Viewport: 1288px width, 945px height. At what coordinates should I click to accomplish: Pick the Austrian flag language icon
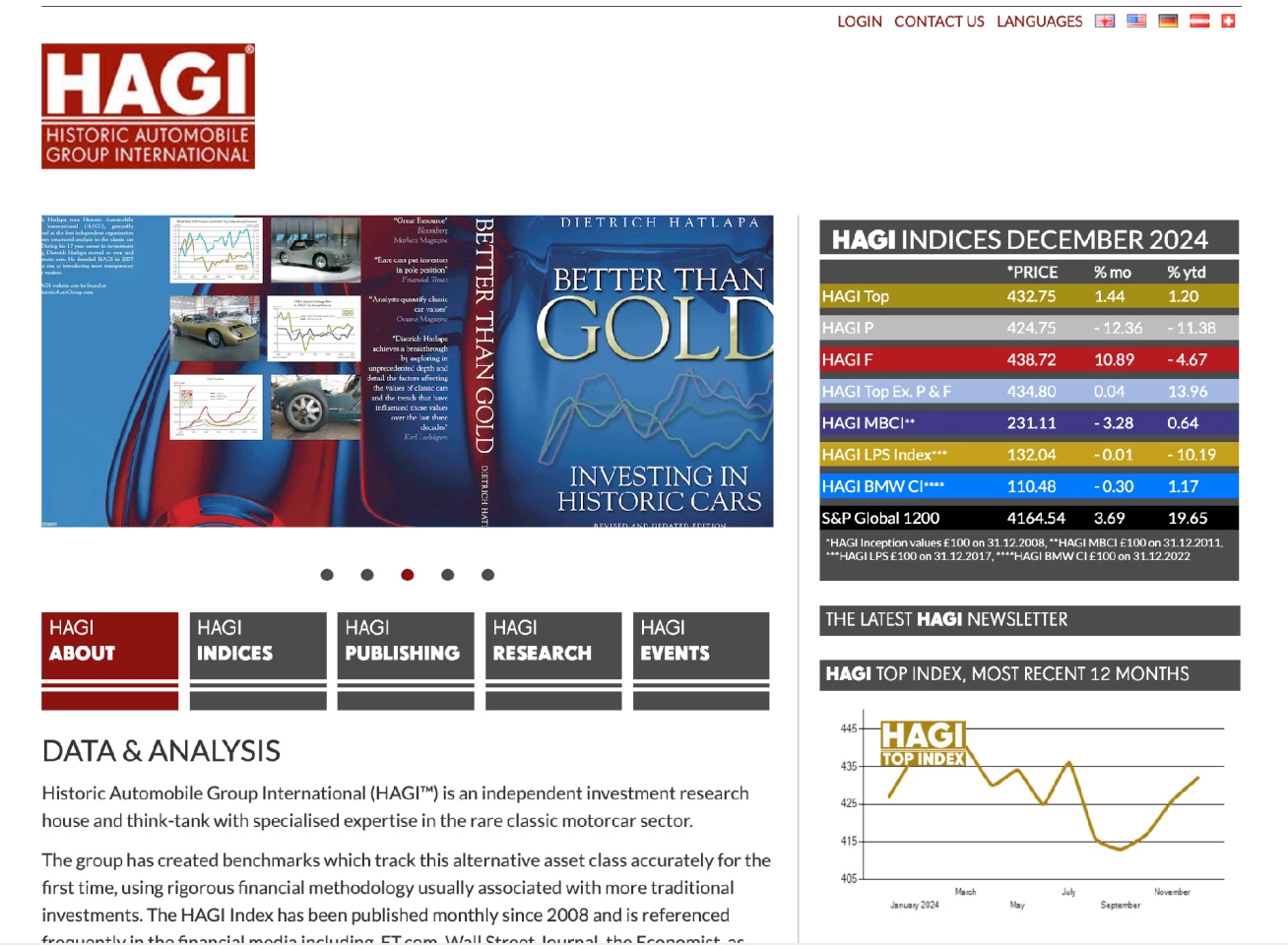coord(1199,21)
